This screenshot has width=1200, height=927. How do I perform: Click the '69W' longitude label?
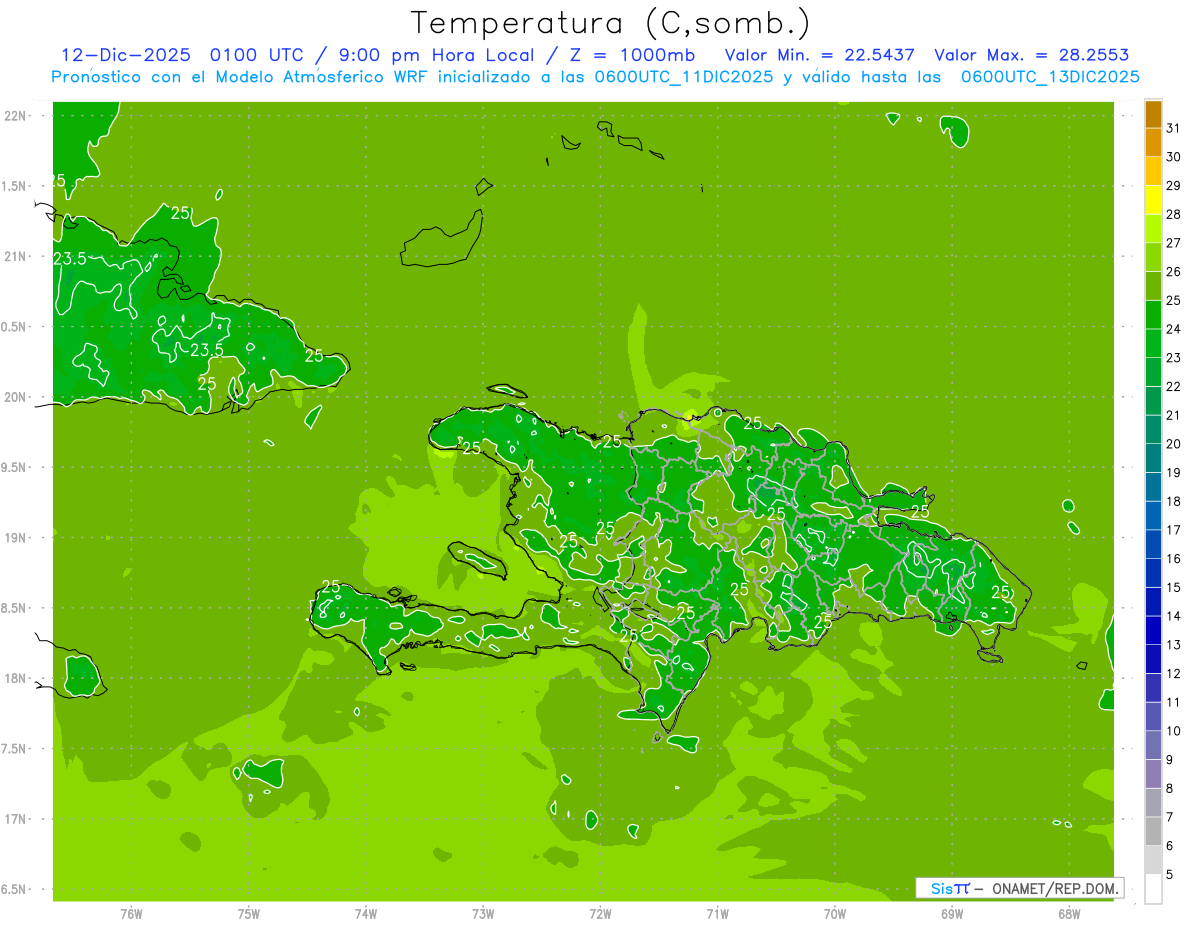pyautogui.click(x=952, y=913)
